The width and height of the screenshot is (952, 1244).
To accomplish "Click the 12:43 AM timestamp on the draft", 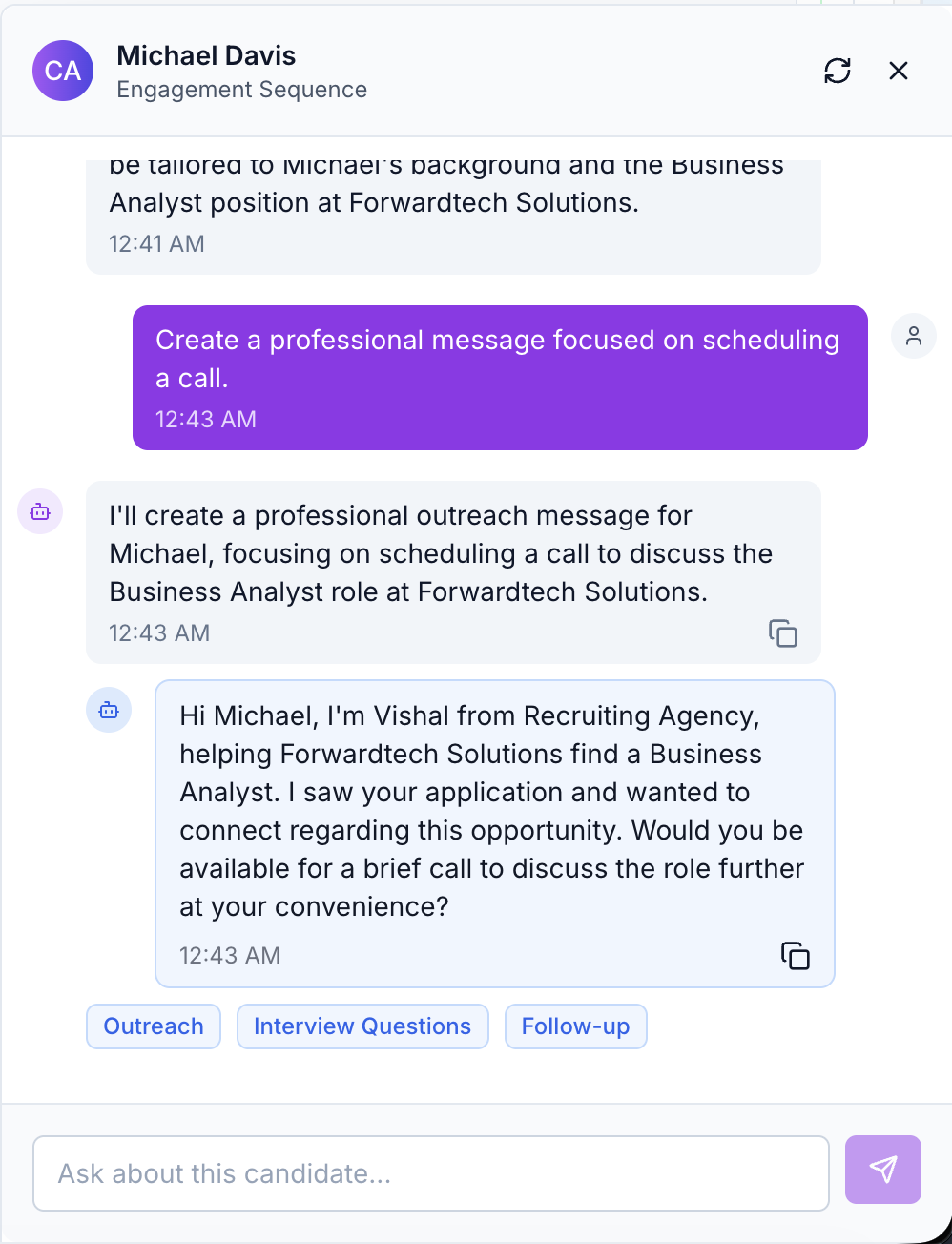I will (x=229, y=955).
